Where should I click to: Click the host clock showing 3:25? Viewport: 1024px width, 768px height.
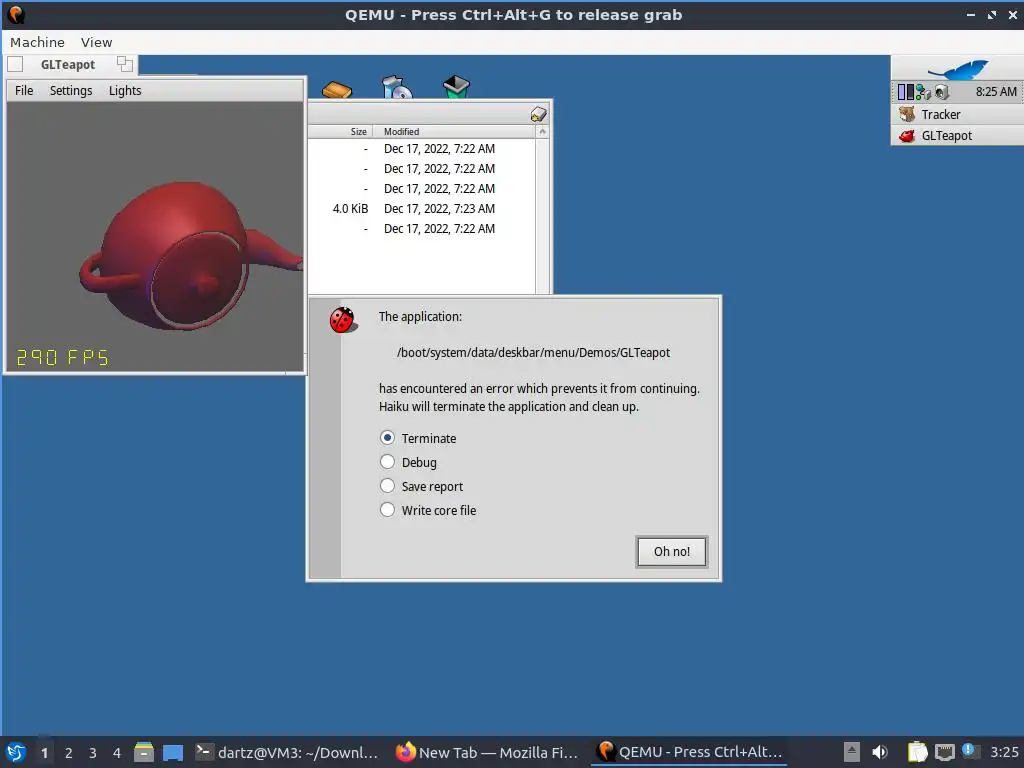(x=1004, y=752)
